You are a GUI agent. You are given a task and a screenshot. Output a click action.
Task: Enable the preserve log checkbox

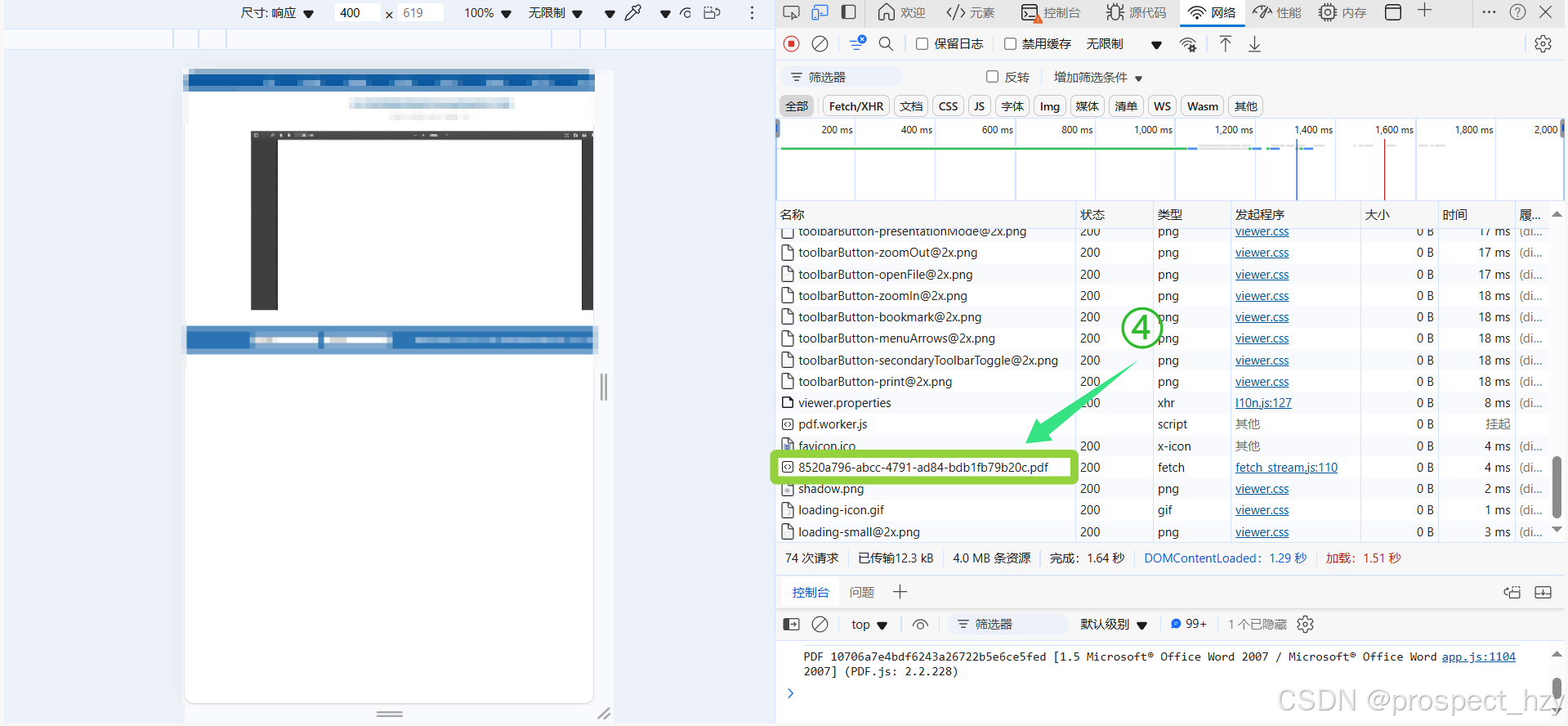coord(922,44)
